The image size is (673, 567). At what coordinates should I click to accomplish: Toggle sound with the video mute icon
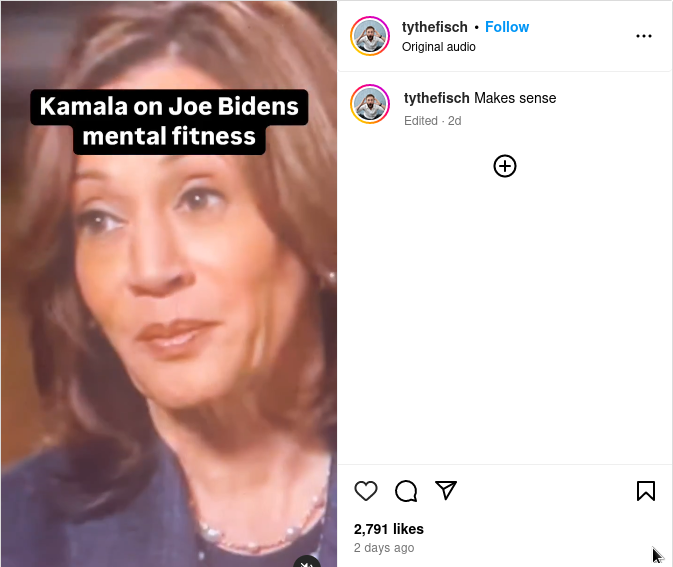tap(307, 561)
